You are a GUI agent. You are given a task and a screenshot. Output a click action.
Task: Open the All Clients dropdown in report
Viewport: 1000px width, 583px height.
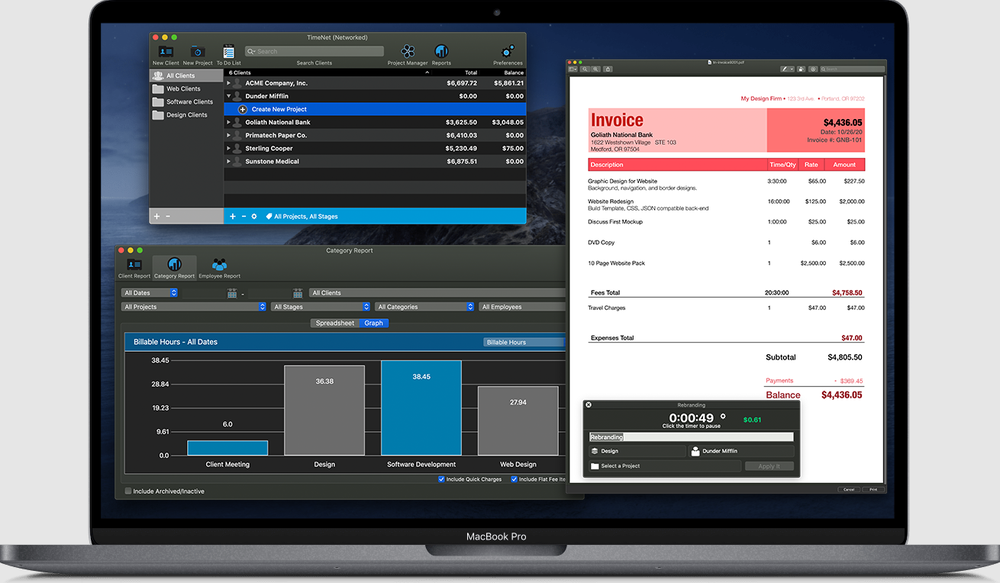[437, 293]
